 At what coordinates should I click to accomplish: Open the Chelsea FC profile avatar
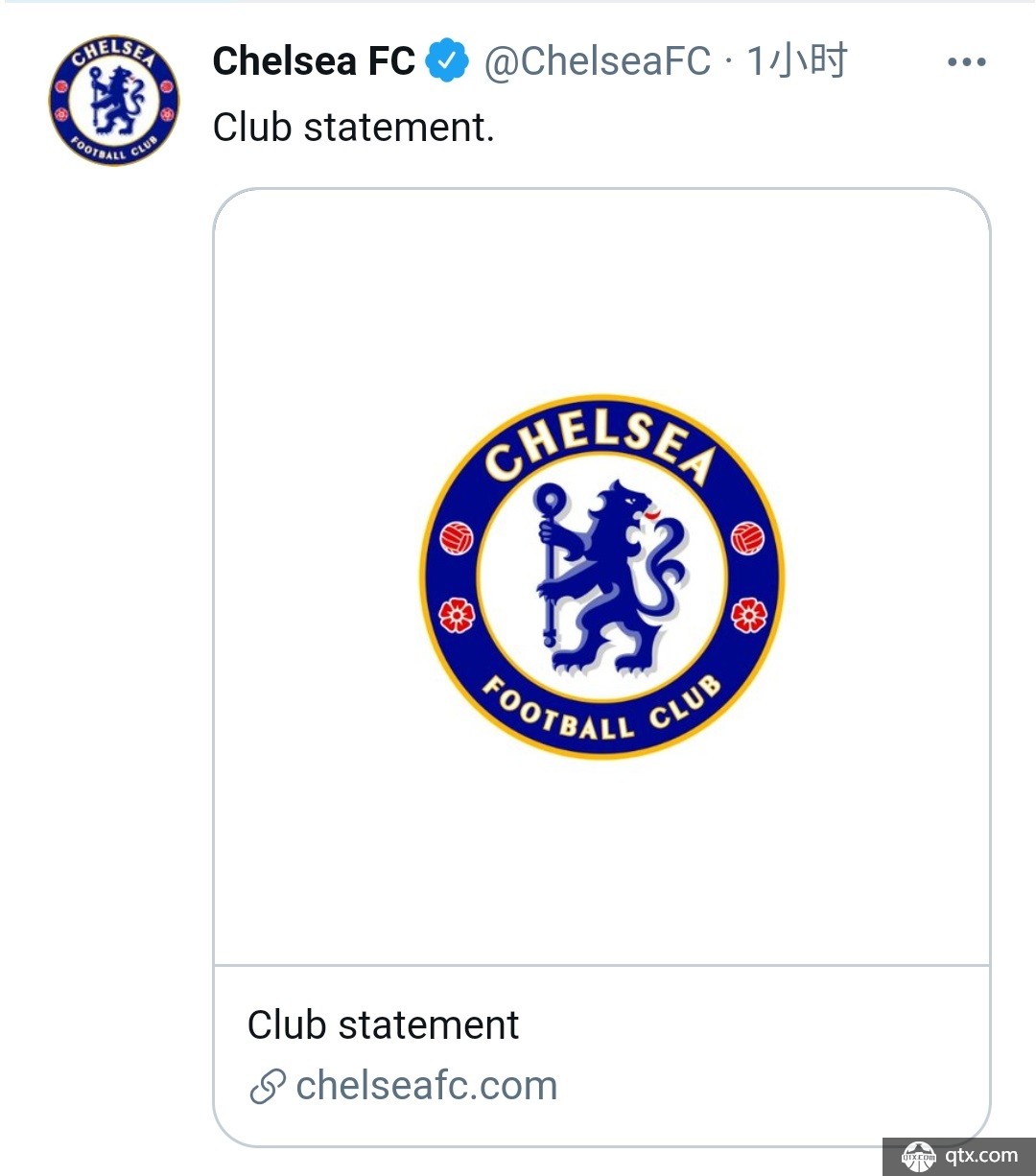coord(114,101)
